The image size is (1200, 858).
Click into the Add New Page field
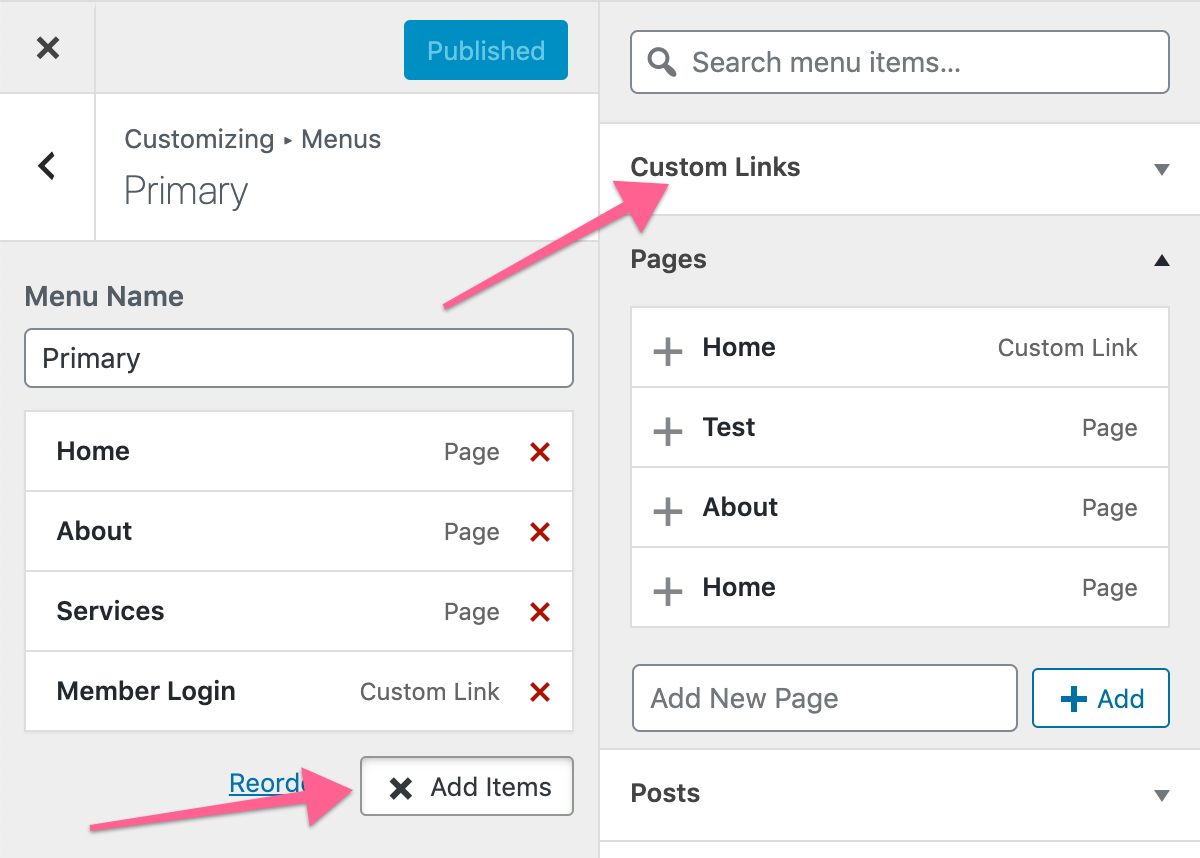click(x=825, y=698)
